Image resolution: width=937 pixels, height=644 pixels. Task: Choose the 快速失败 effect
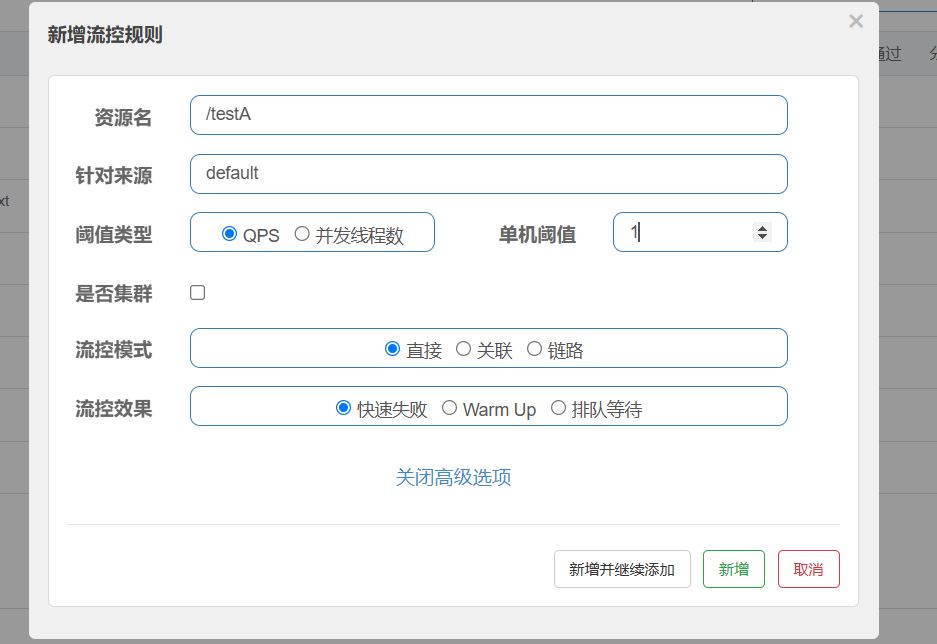[344, 408]
